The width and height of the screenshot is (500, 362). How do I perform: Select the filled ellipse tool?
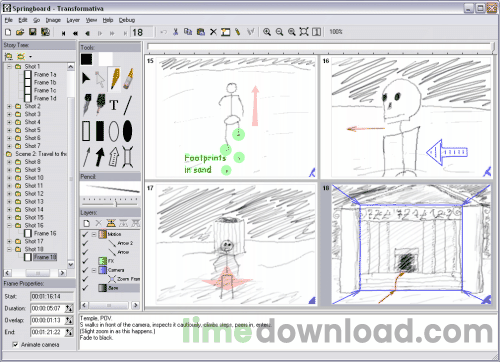(x=127, y=131)
